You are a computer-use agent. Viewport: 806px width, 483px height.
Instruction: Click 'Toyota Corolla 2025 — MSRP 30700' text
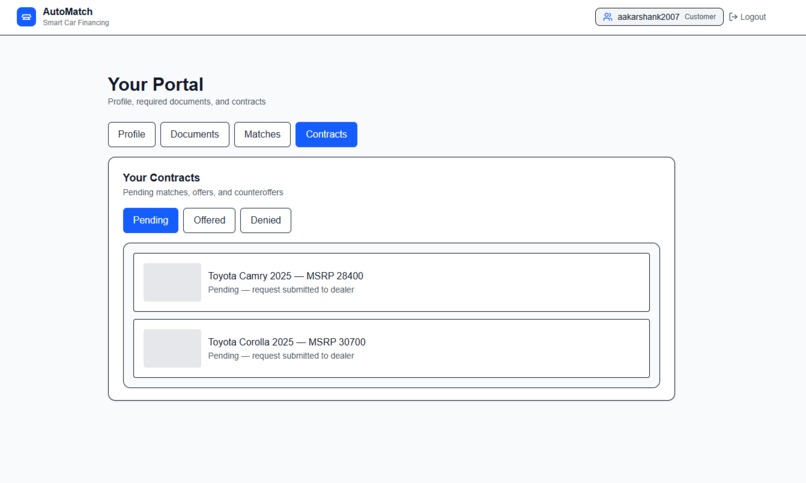pos(287,342)
